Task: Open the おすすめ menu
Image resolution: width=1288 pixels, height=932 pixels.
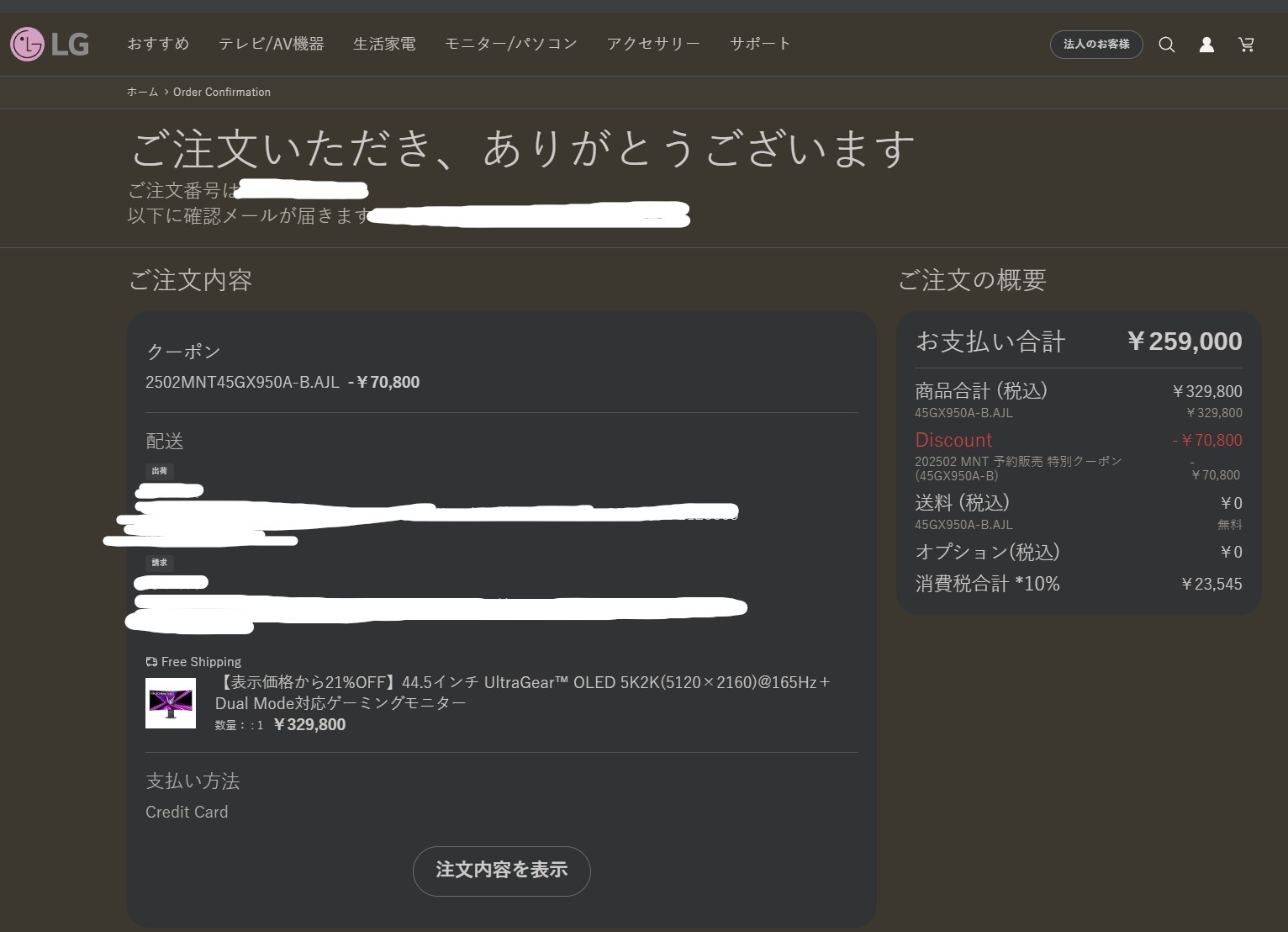Action: pos(158,44)
